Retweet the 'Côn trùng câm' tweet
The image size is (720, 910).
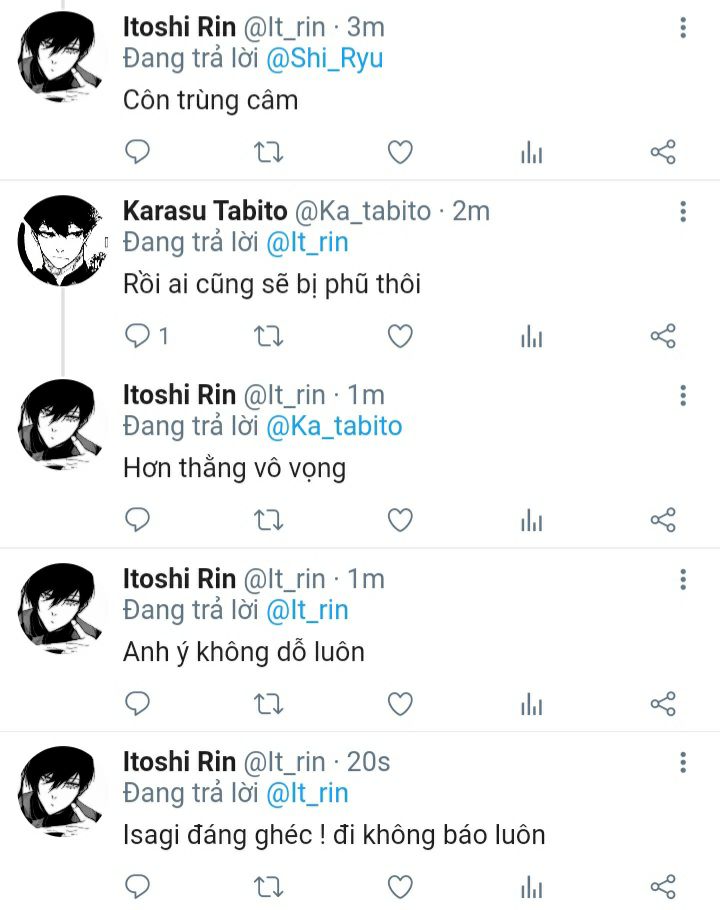tap(269, 152)
